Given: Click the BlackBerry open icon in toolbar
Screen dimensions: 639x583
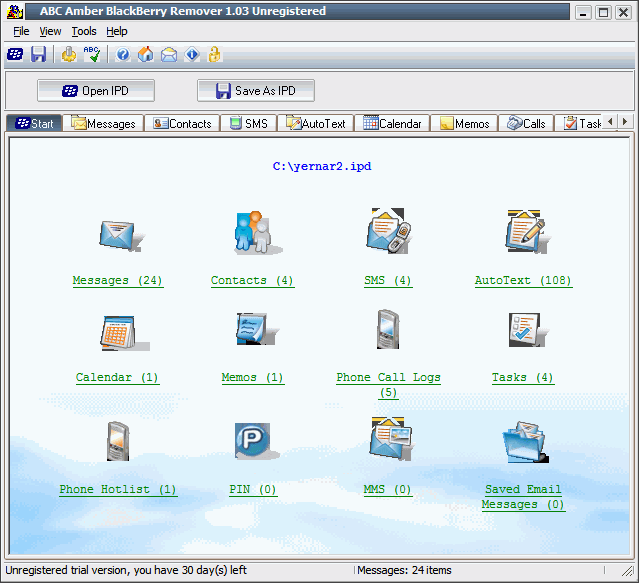Looking at the screenshot, I should pos(15,54).
